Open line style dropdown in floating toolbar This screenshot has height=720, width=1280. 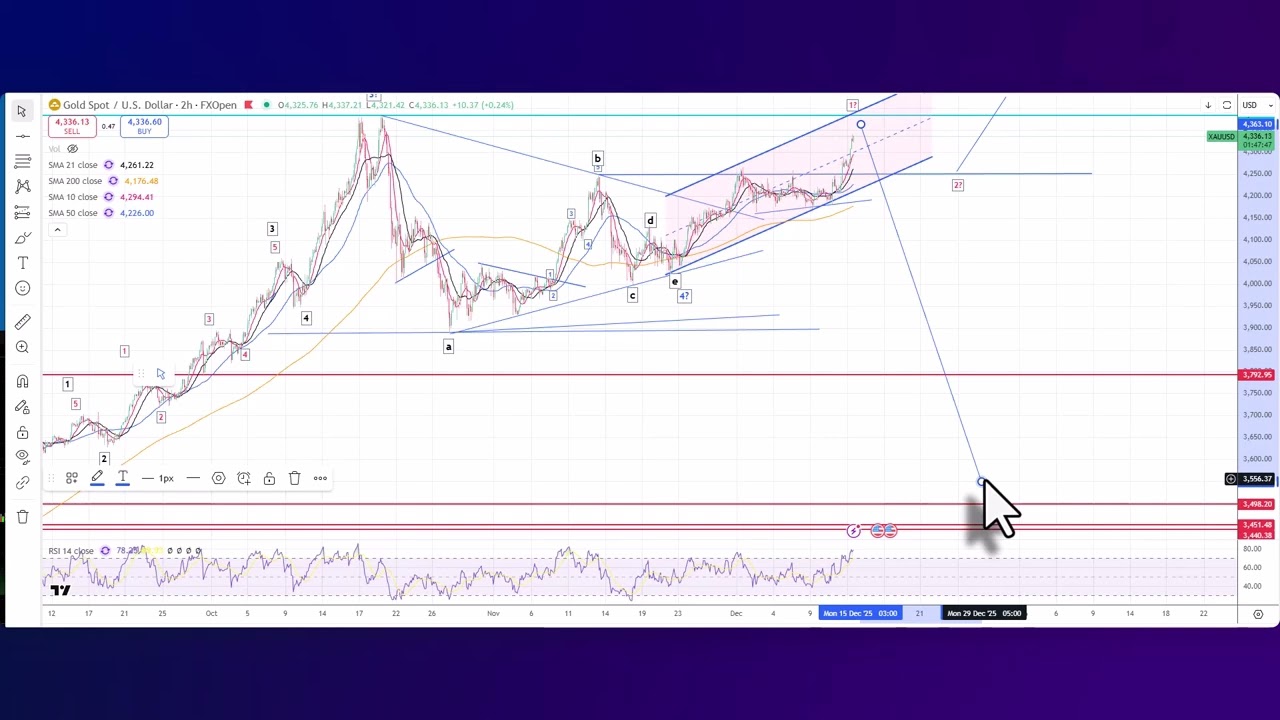[193, 479]
